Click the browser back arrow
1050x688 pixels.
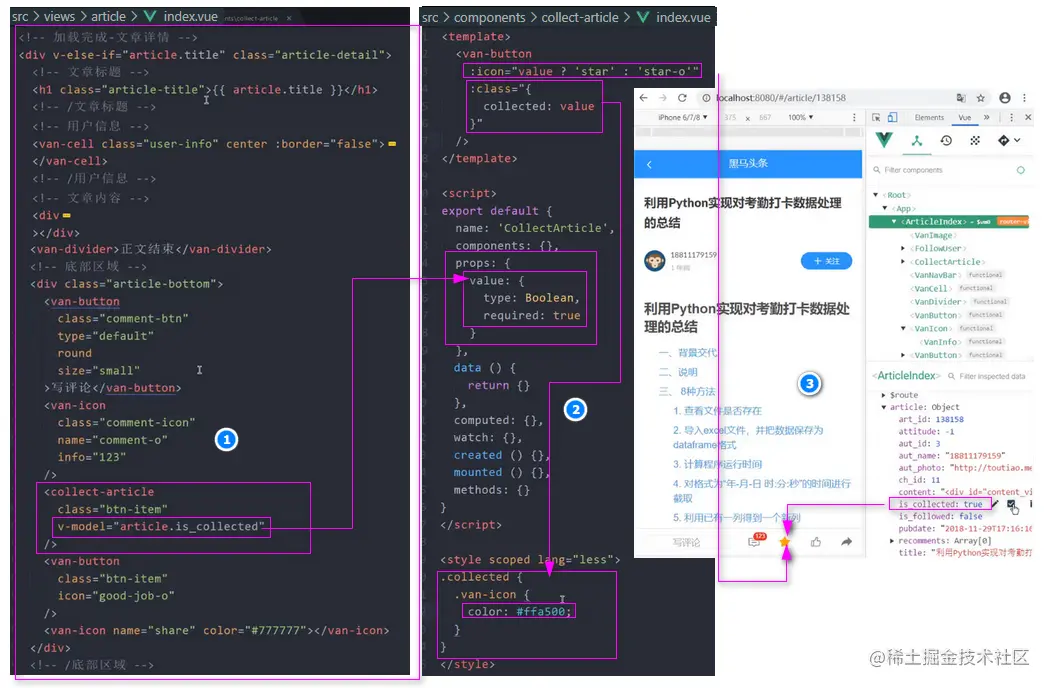click(644, 98)
